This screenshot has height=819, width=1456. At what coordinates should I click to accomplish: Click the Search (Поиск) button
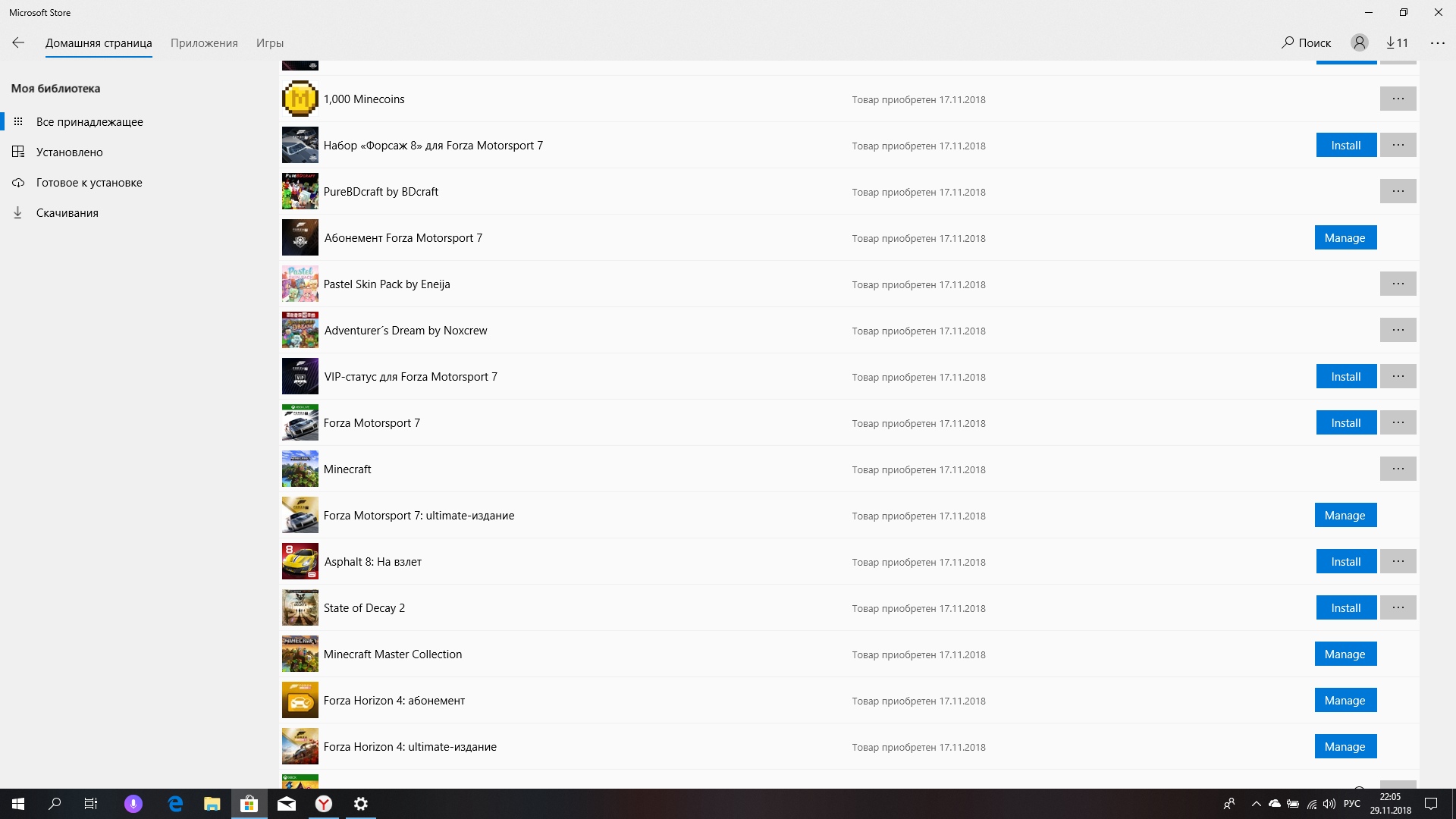(x=1307, y=43)
